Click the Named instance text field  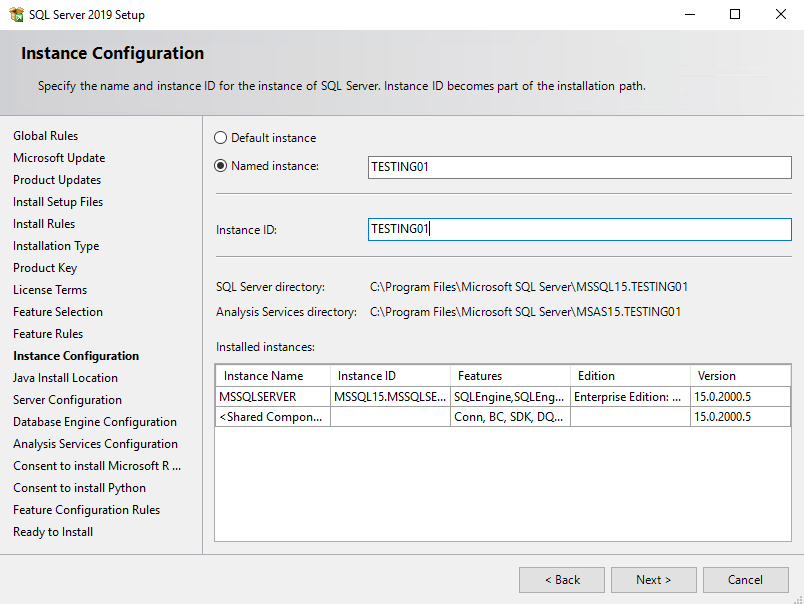579,167
